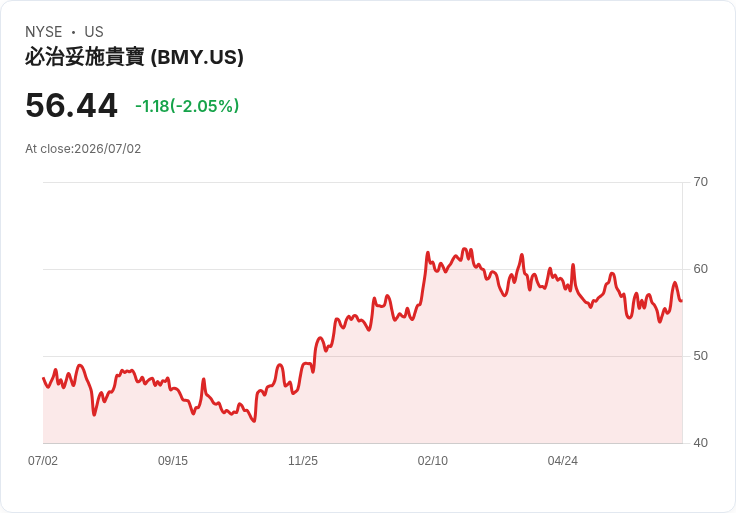This screenshot has width=736, height=513.
Task: Click the 60 y-axis price label
Action: coord(700,269)
